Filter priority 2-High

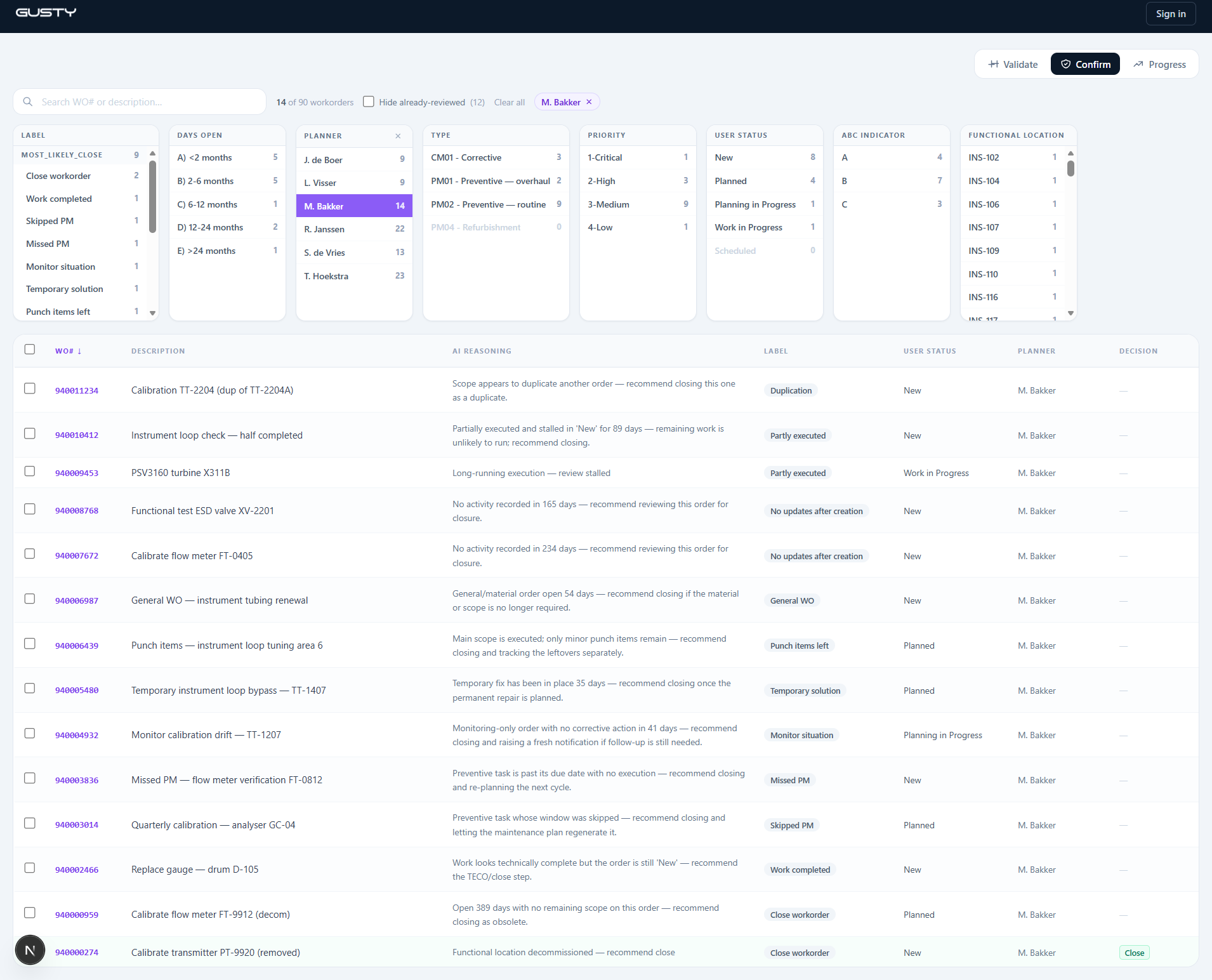pyautogui.click(x=638, y=181)
